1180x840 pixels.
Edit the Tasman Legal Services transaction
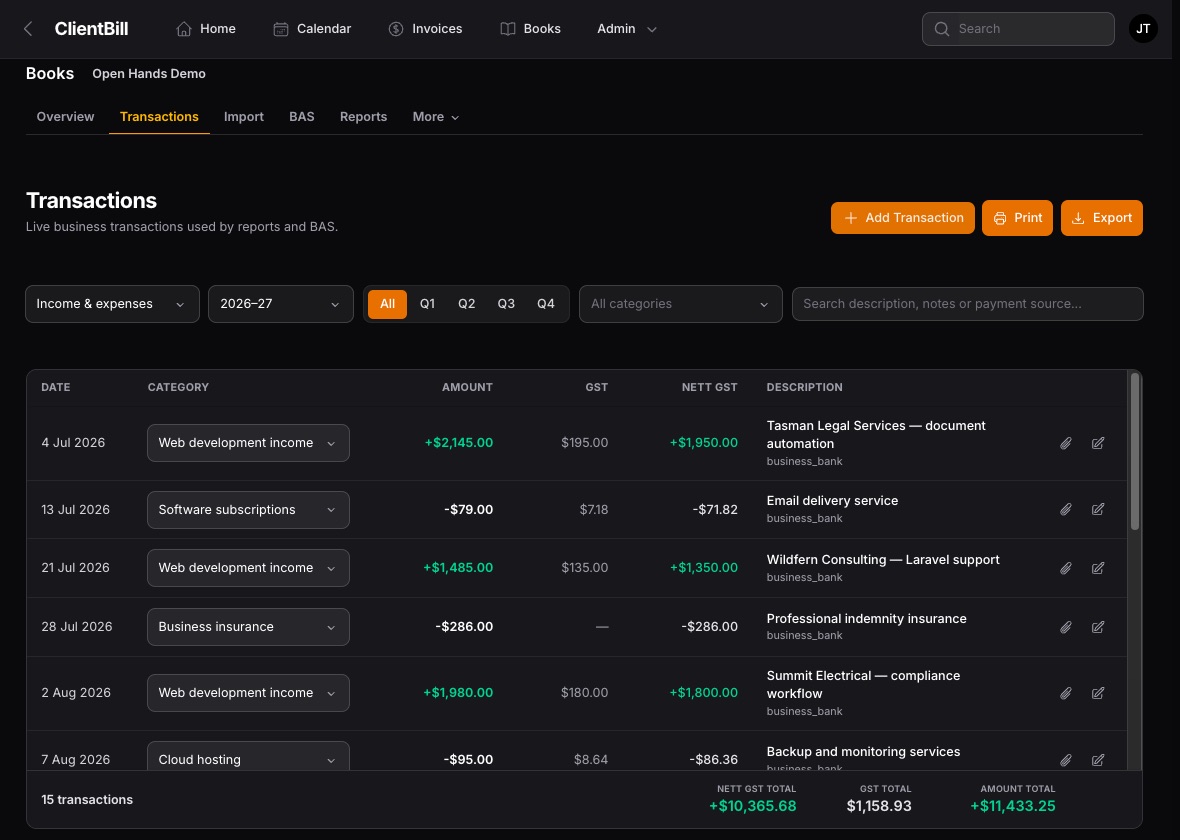click(x=1098, y=443)
